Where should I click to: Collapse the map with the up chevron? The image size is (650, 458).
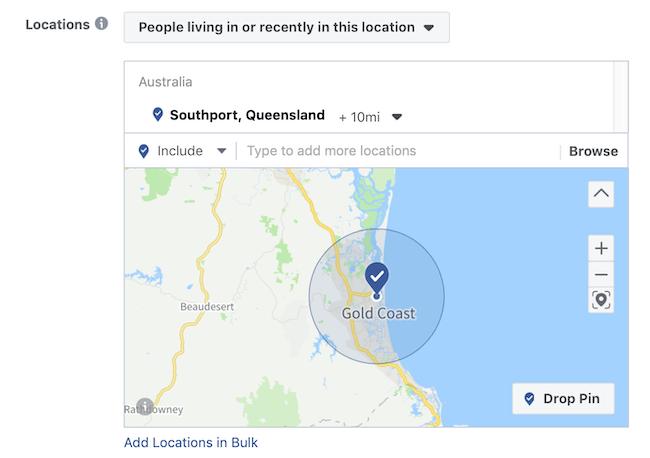tap(601, 193)
